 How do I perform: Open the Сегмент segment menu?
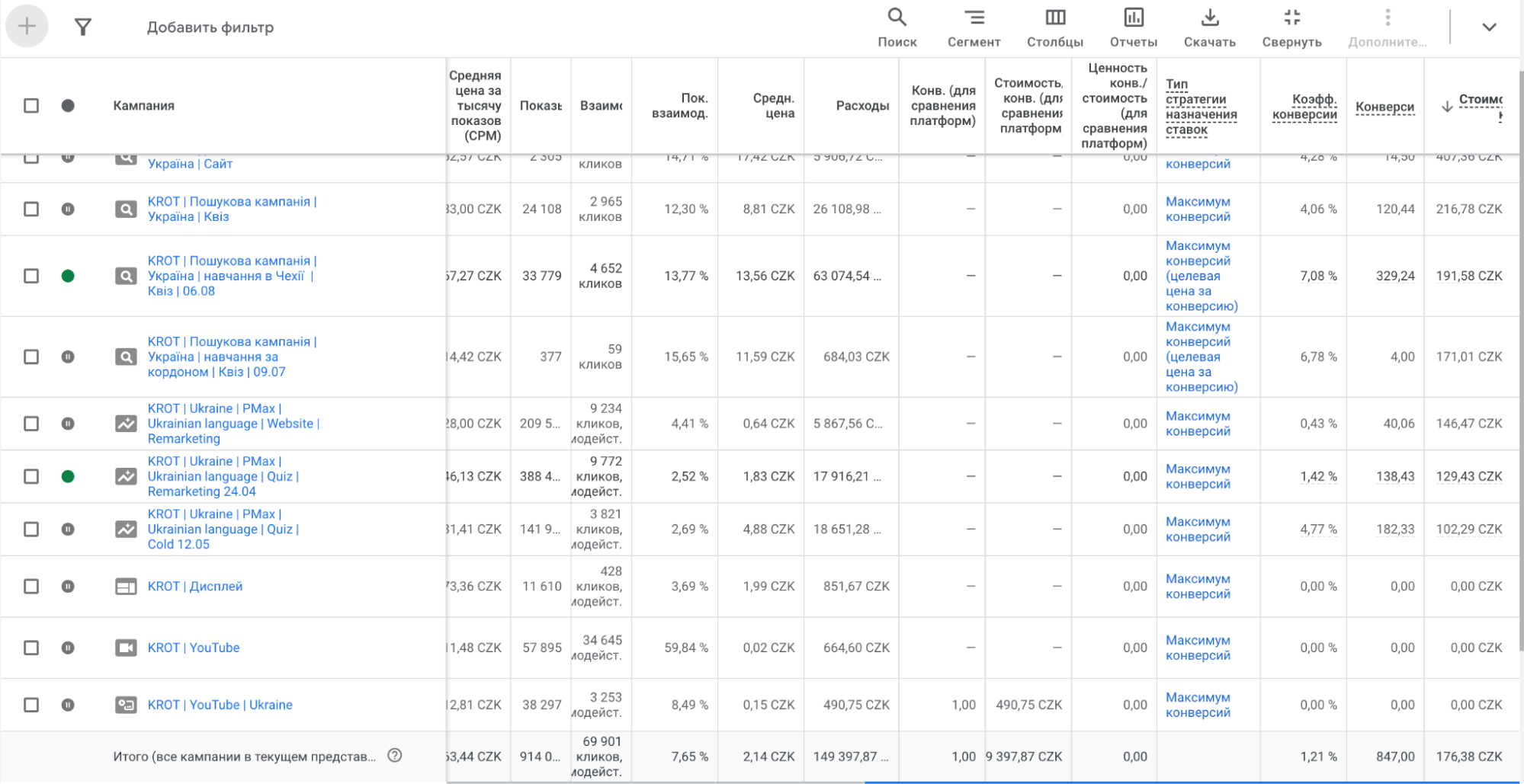[x=974, y=27]
